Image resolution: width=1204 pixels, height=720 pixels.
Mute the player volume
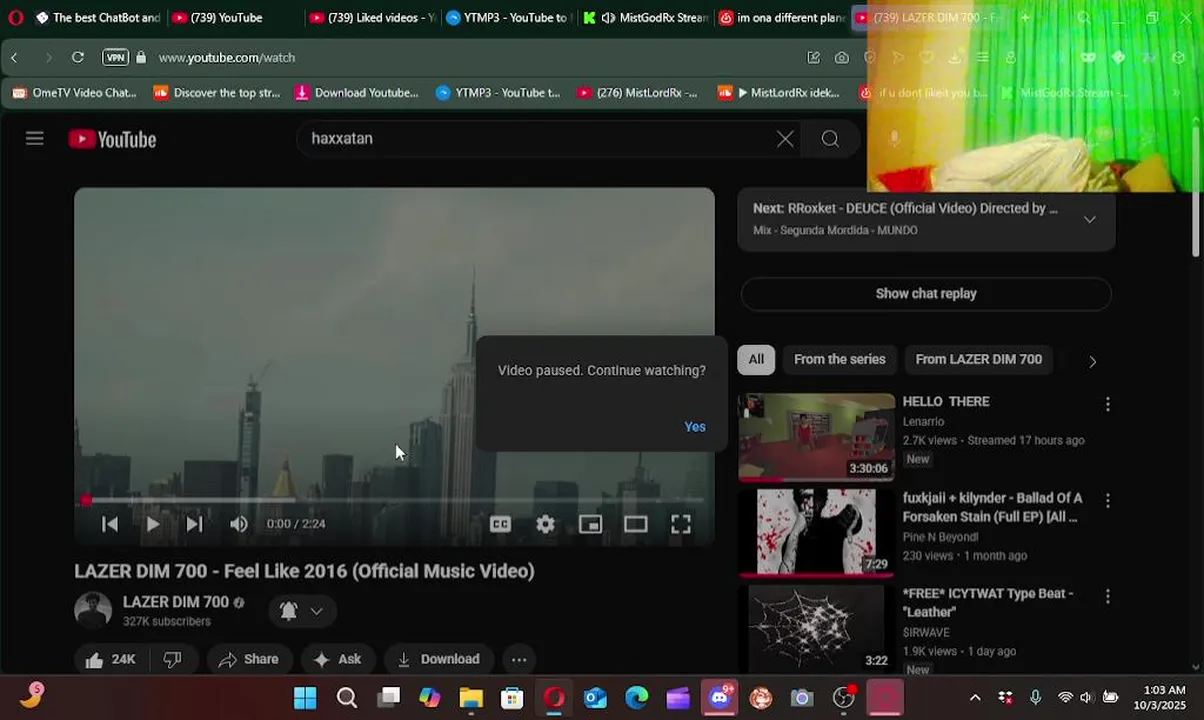pyautogui.click(x=238, y=524)
